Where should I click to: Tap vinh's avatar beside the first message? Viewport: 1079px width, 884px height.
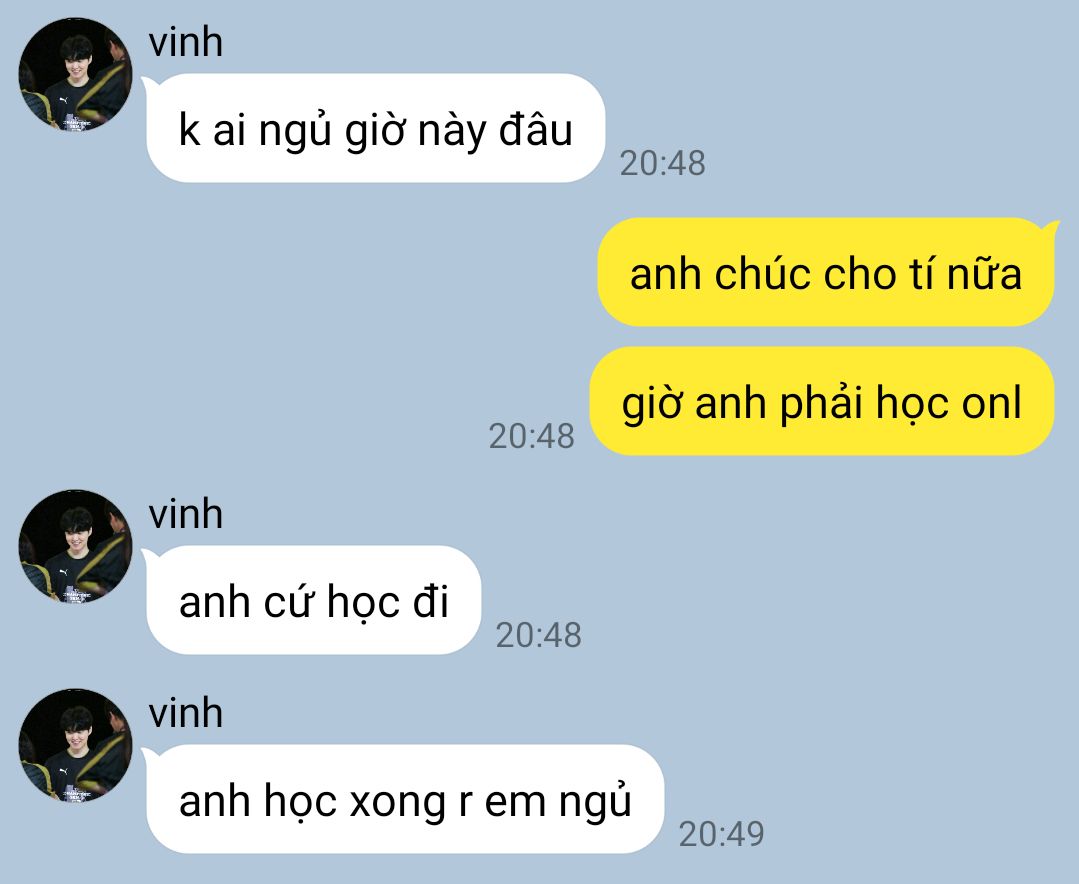76,74
